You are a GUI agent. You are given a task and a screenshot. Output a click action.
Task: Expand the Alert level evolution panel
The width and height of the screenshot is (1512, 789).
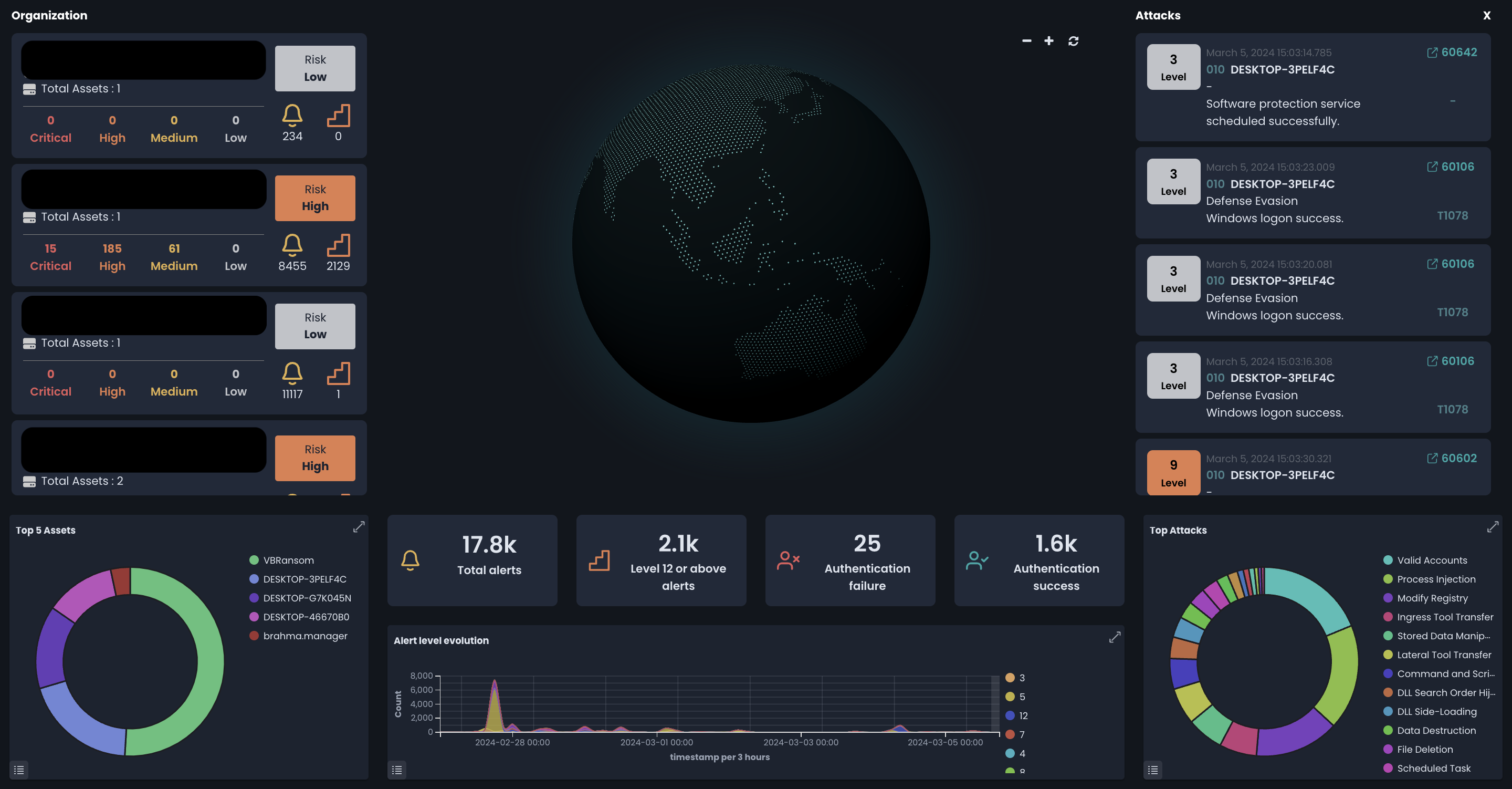[x=1115, y=637]
